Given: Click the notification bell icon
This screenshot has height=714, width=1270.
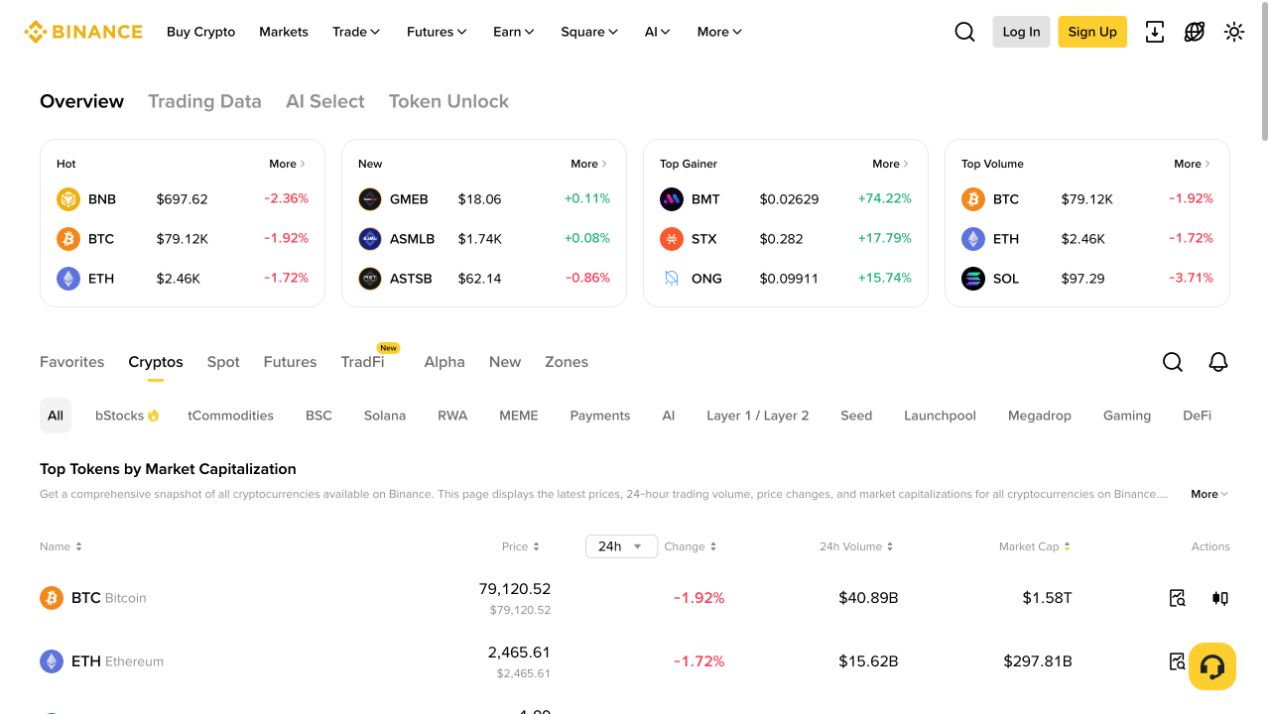Looking at the screenshot, I should [1218, 362].
